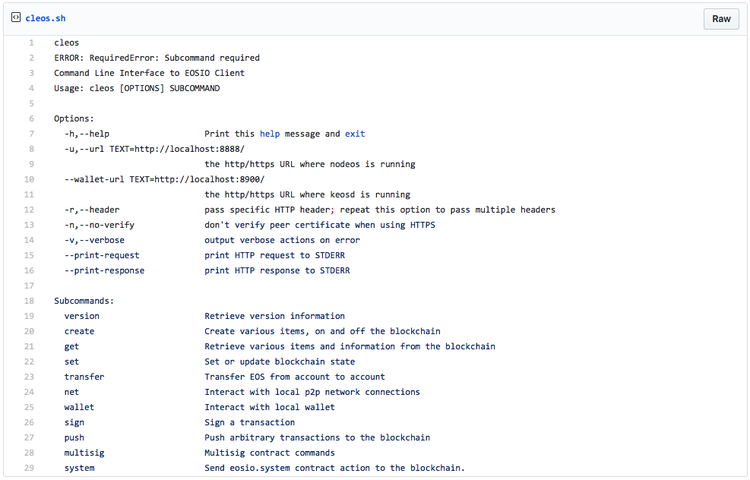Select line number 18 for the Subcommands heading

click(30, 301)
